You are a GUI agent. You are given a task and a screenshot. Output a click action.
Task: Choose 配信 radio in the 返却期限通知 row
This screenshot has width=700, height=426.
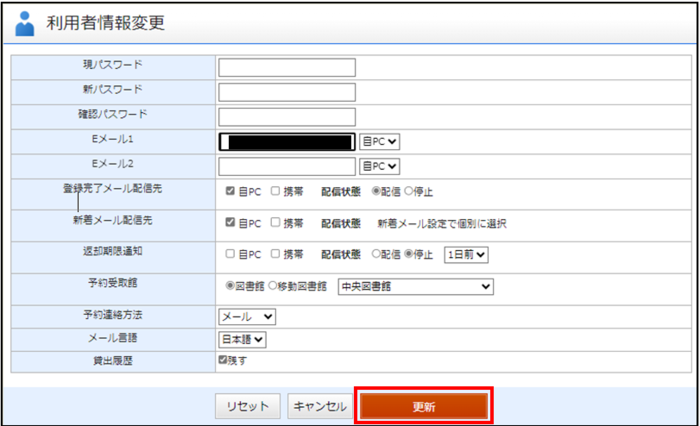coord(377,255)
